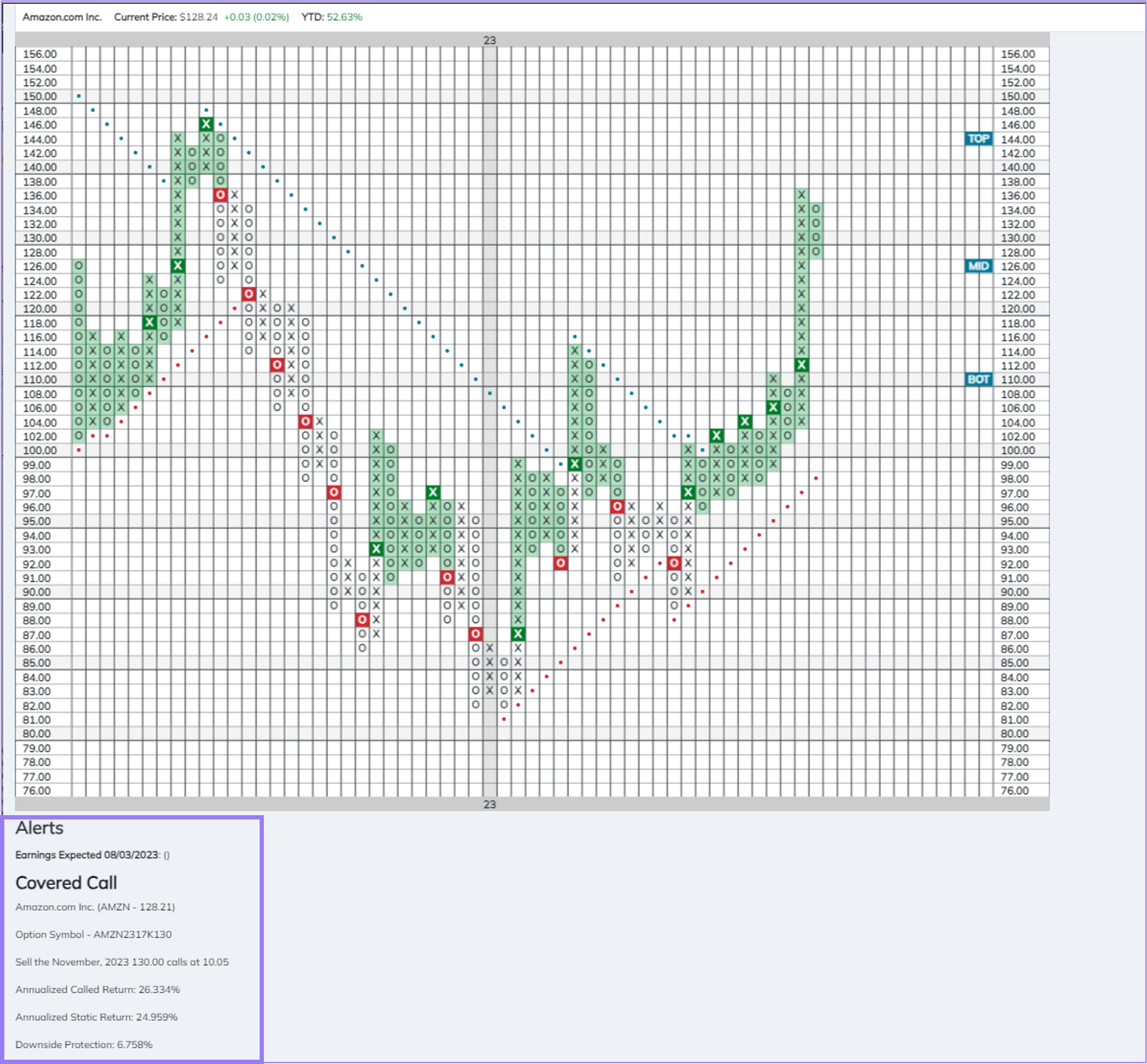Click the 23 year label above chart
1147x1064 pixels.
point(490,40)
